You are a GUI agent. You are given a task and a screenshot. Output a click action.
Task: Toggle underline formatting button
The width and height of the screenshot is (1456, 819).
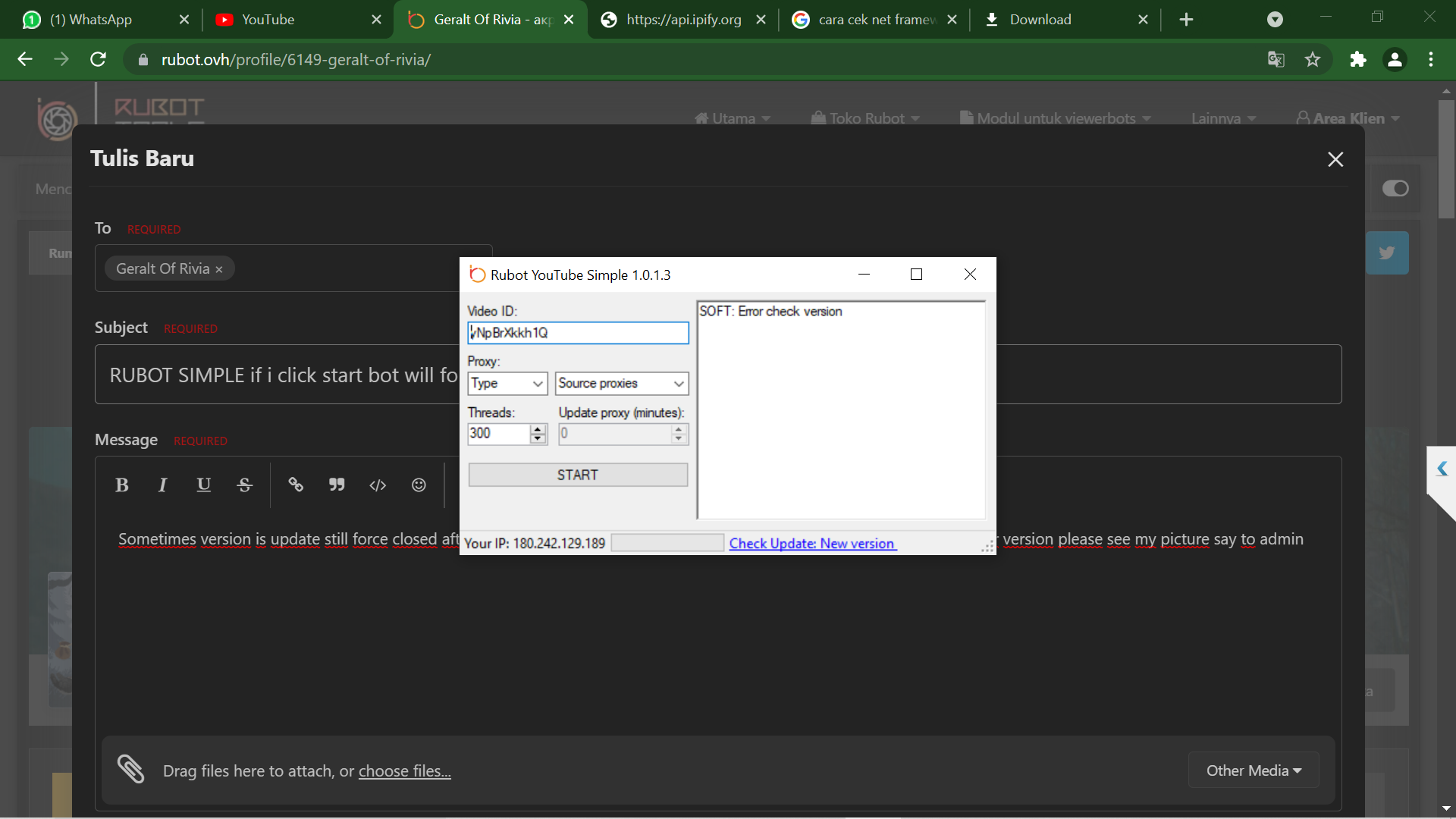[x=203, y=485]
